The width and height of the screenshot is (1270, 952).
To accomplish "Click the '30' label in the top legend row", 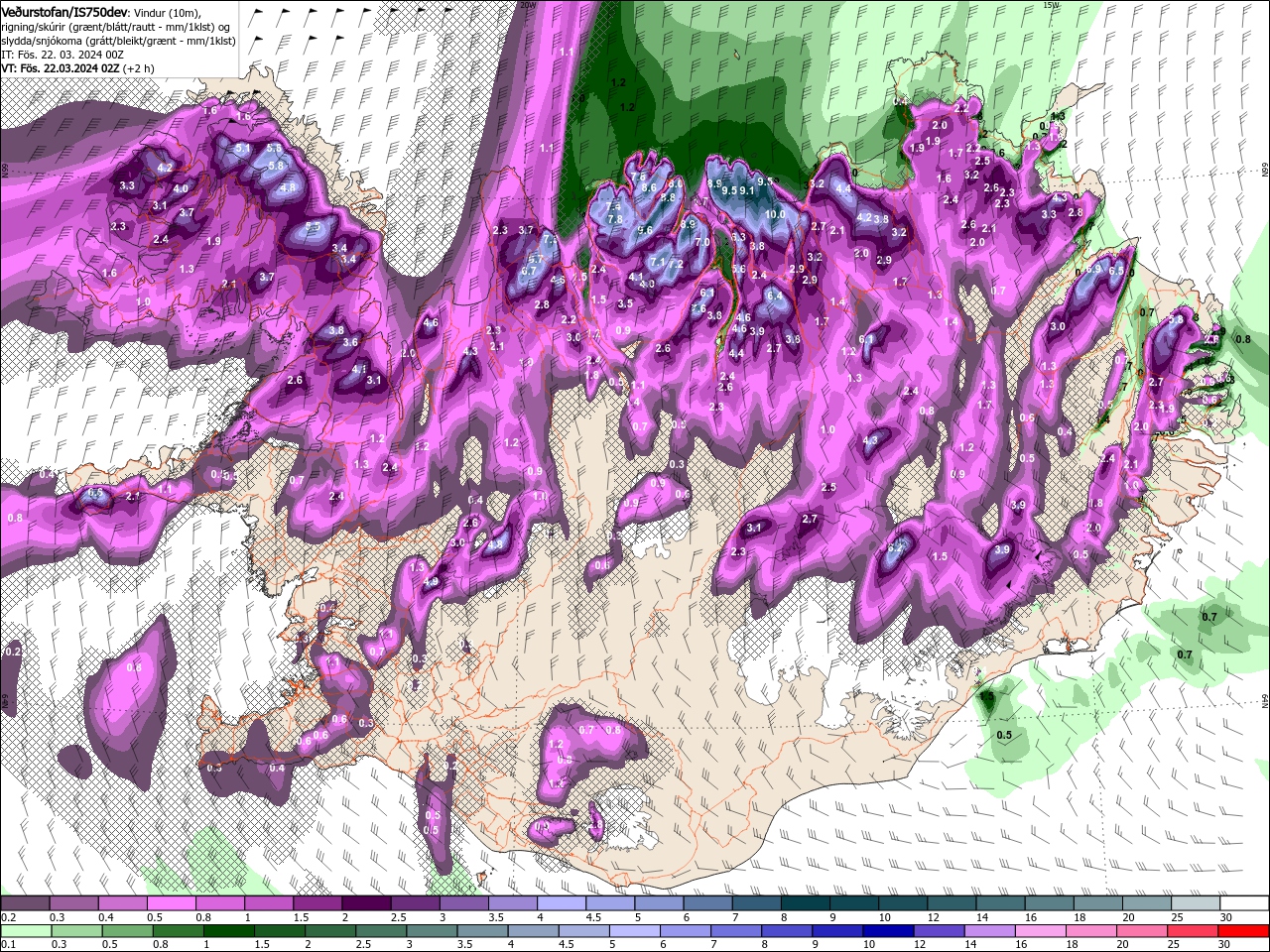I will pyautogui.click(x=1225, y=917).
